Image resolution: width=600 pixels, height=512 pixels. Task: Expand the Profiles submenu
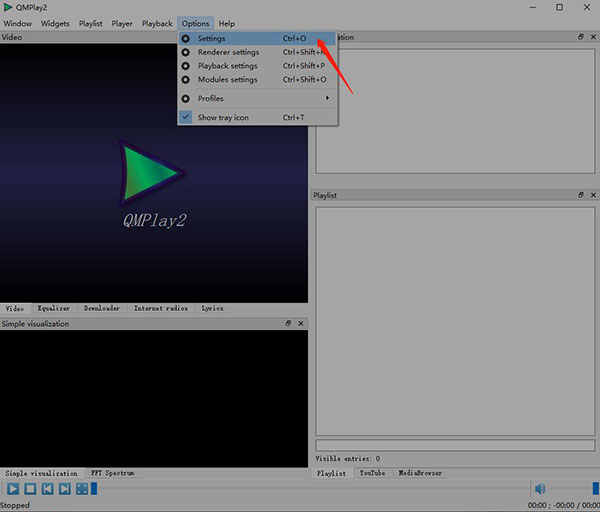[x=258, y=98]
